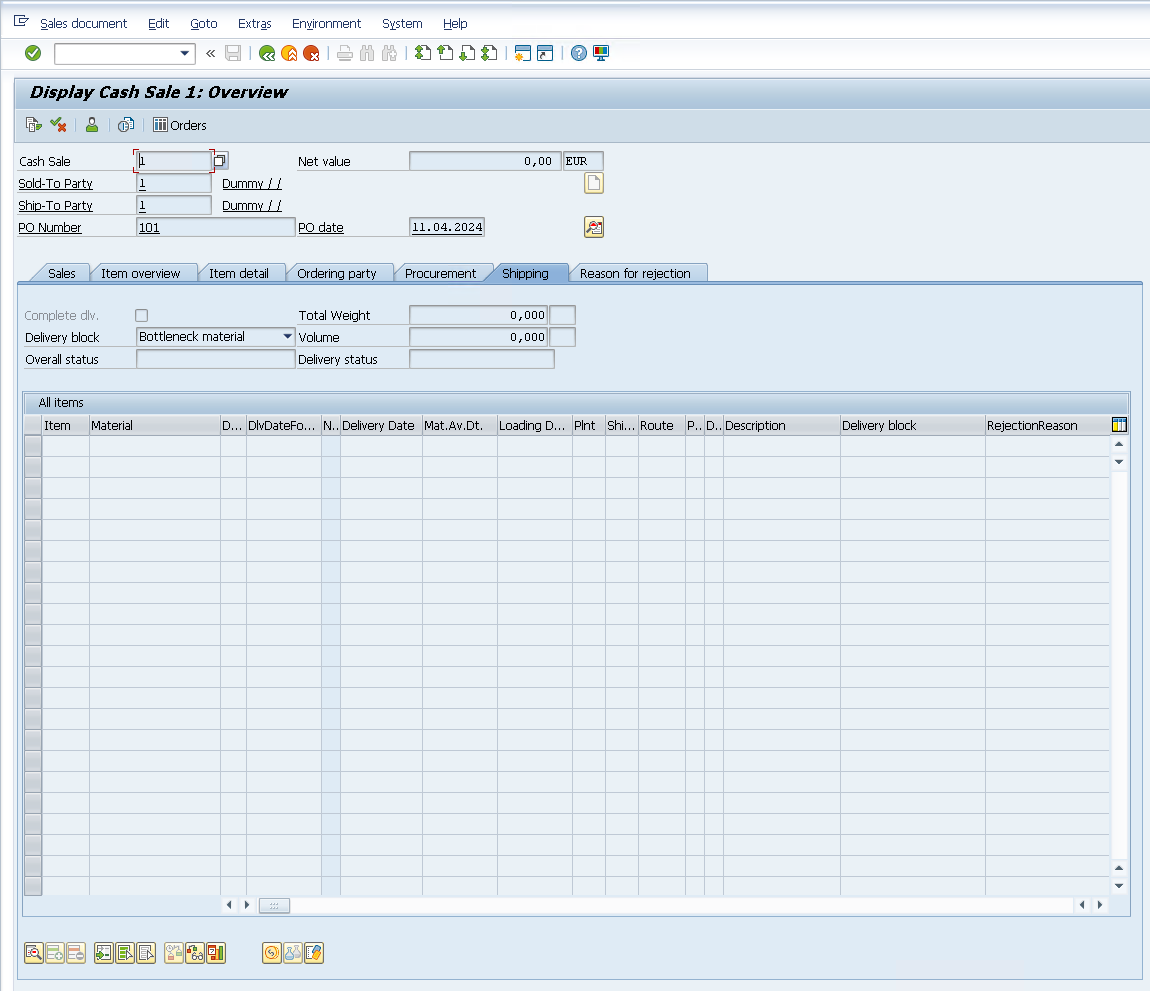1150x991 pixels.
Task: Switch to the Item overview tab
Action: click(140, 273)
